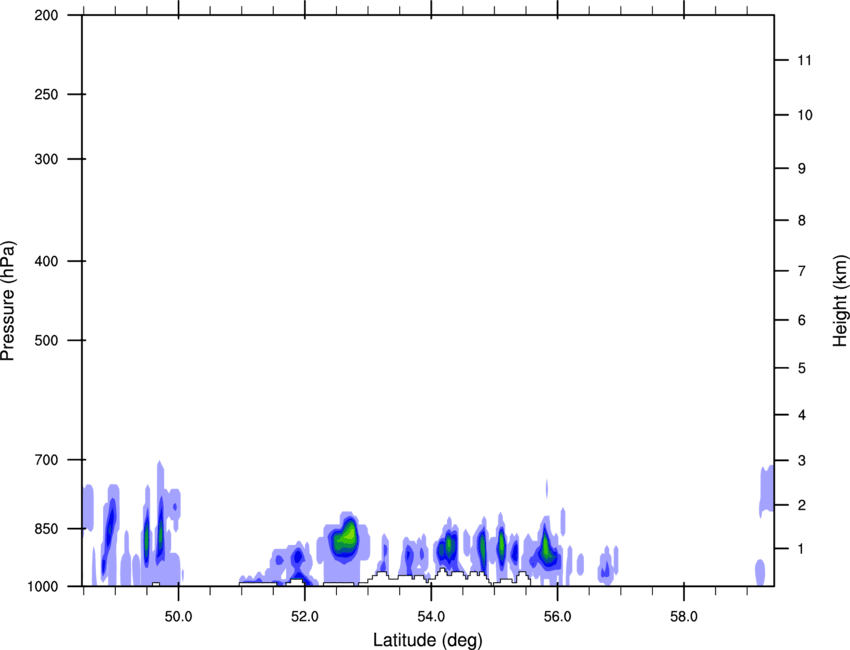This screenshot has width=850, height=650.
Task: Click pressure tick label 700
Action: coord(46,460)
